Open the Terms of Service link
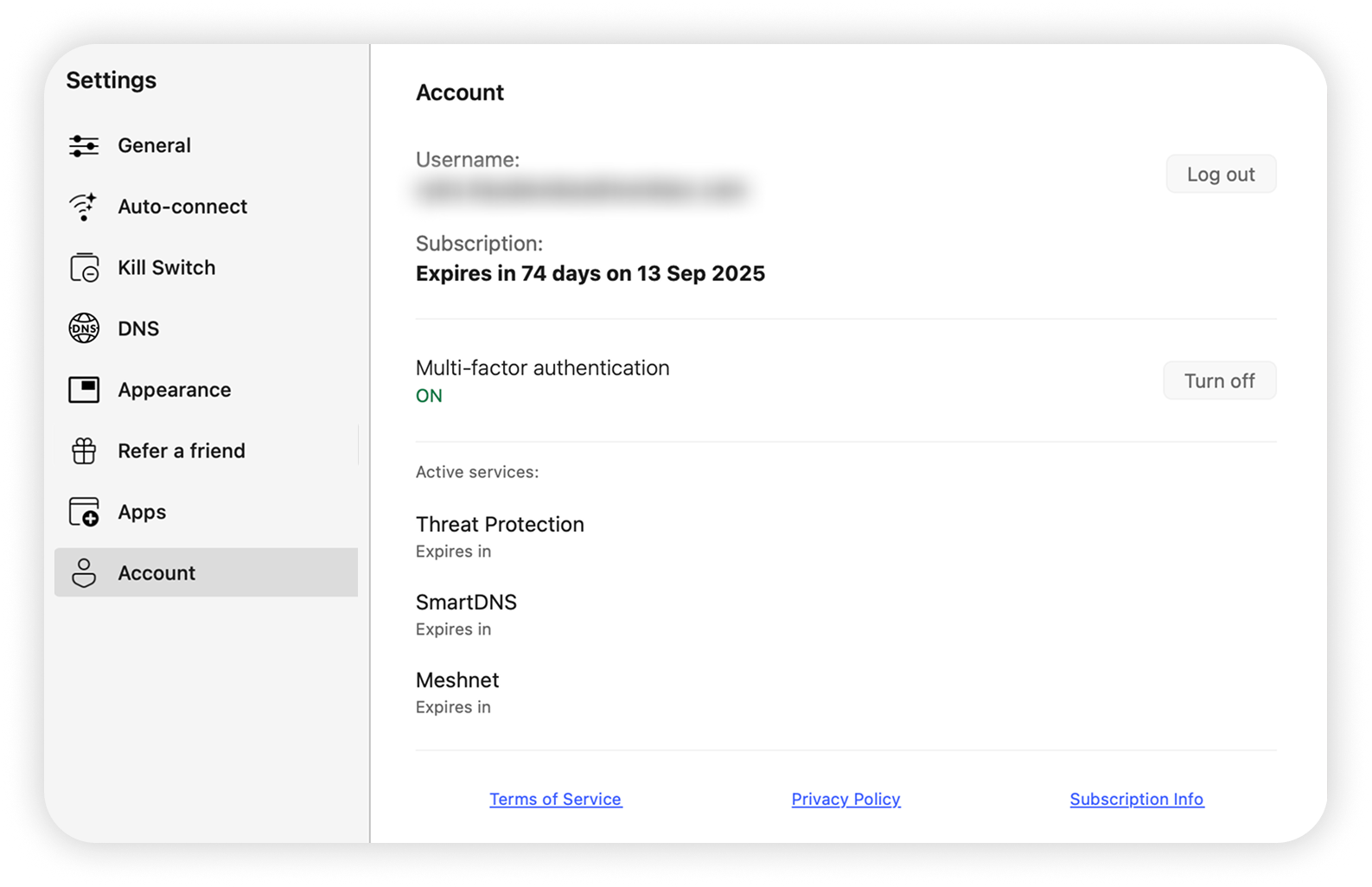Viewport: 1372px width, 887px height. pos(555,800)
